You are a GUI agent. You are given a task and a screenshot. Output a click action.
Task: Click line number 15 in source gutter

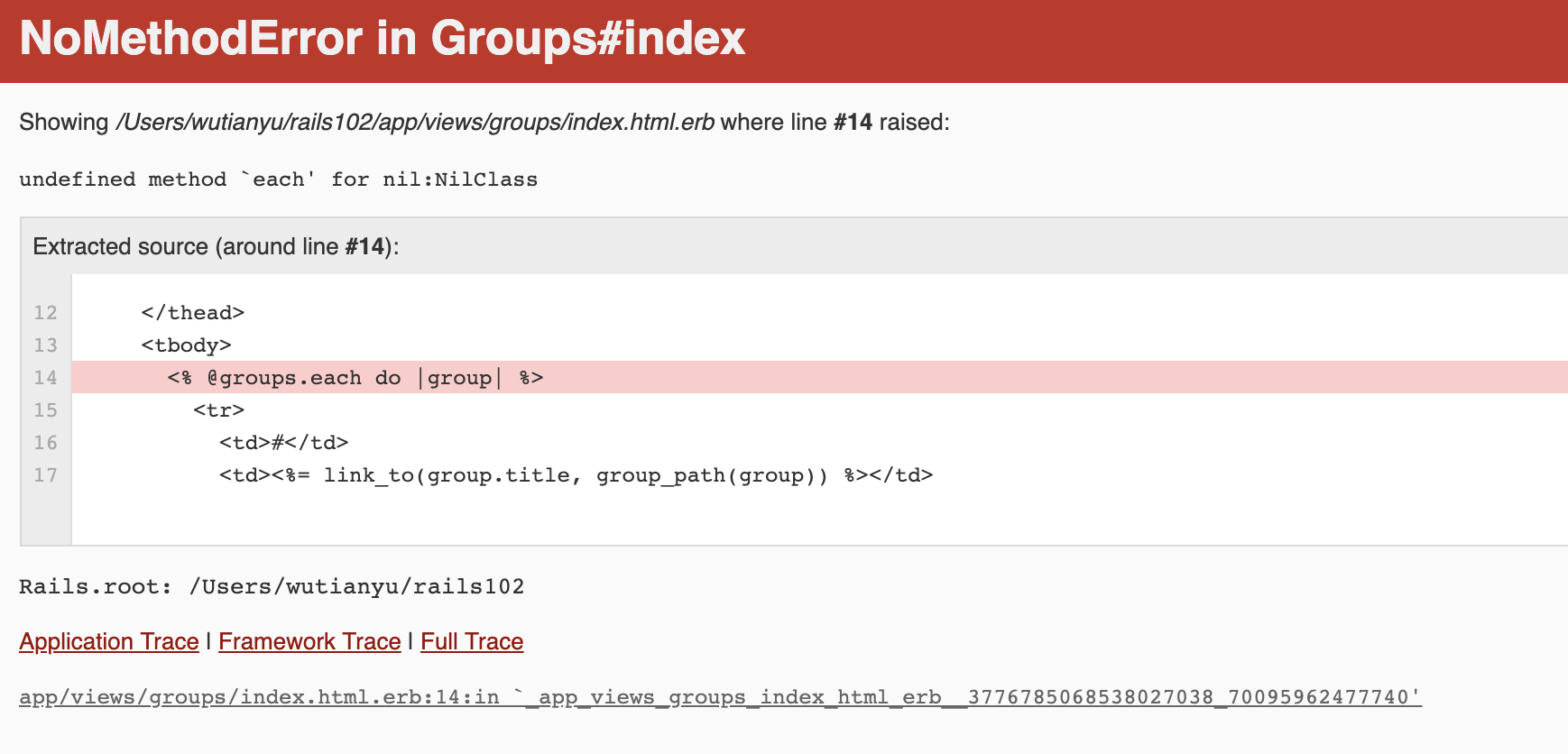point(45,410)
